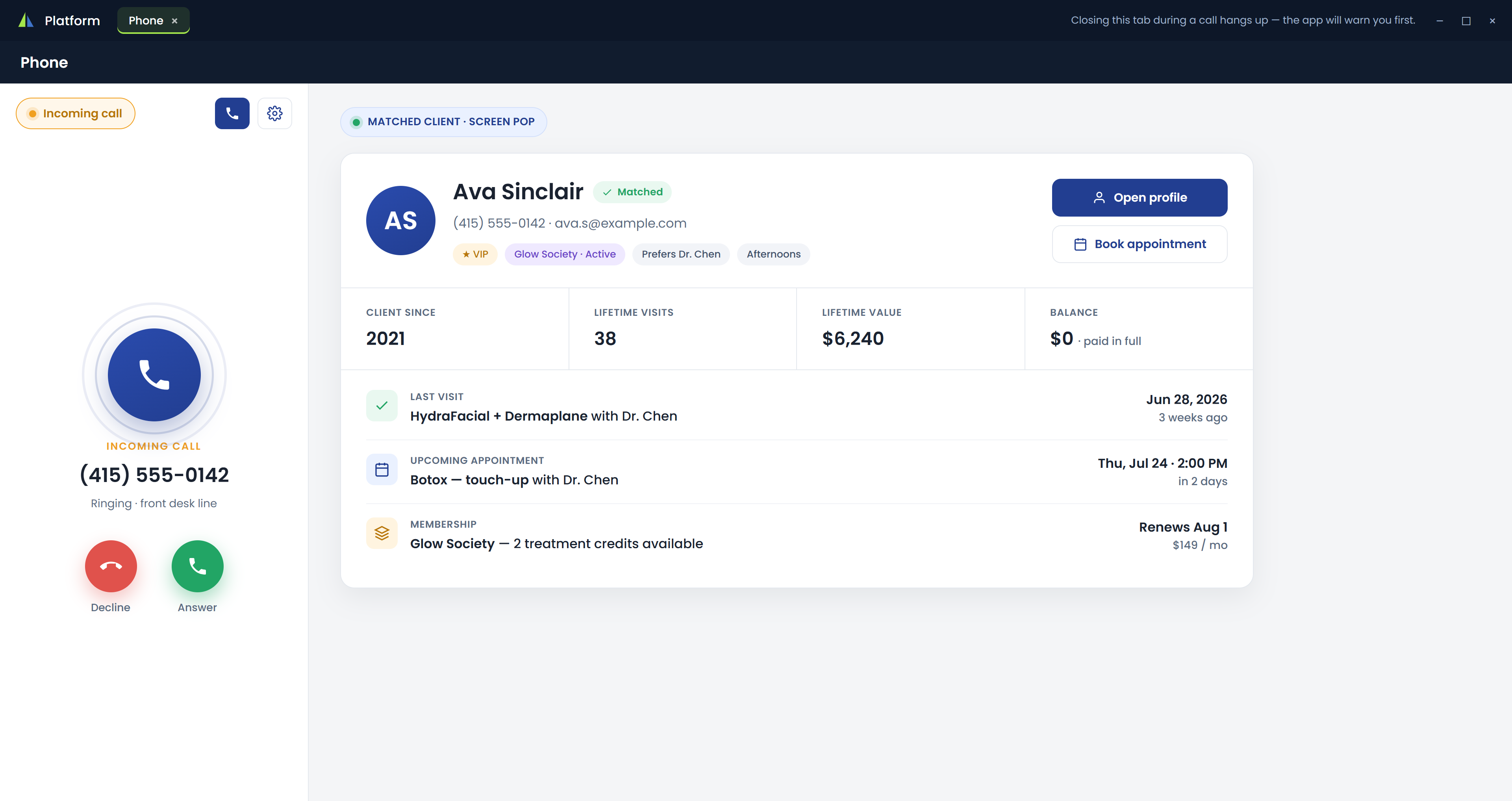The width and height of the screenshot is (1512, 801).
Task: Click the Renews Aug 1 text
Action: (x=1183, y=527)
